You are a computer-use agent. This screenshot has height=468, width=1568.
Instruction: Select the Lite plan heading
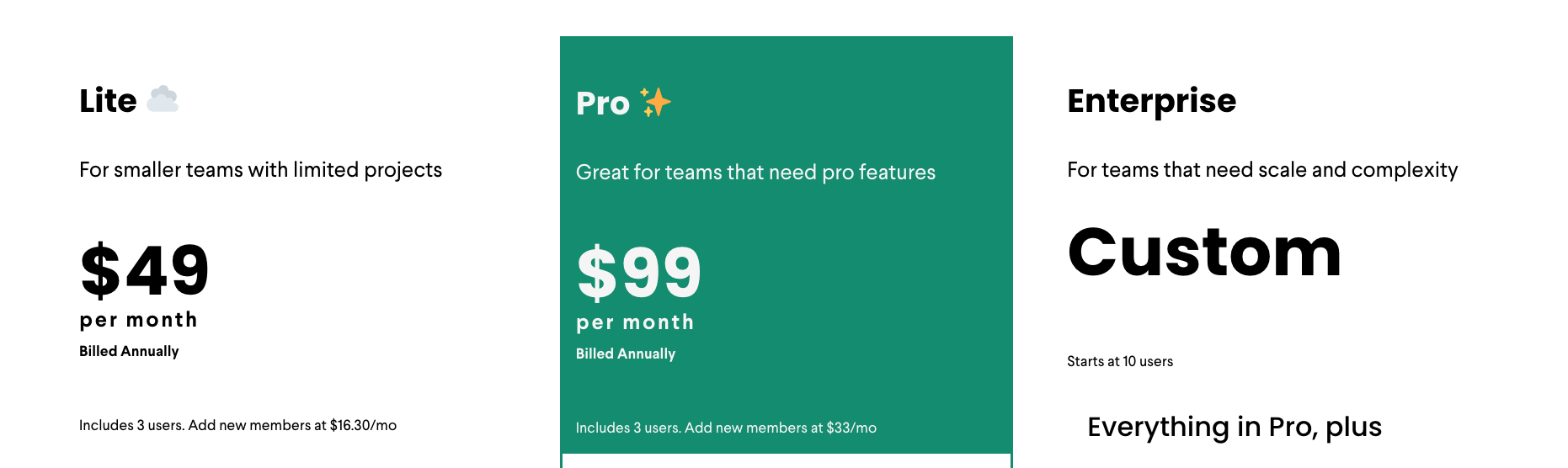(108, 101)
